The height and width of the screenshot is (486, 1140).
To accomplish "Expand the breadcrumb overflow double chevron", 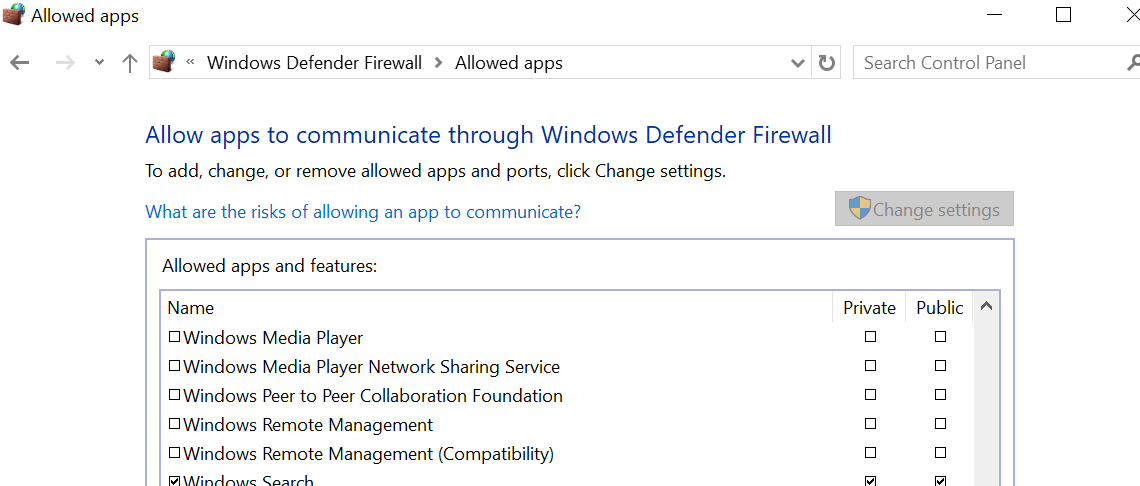I will click(189, 63).
